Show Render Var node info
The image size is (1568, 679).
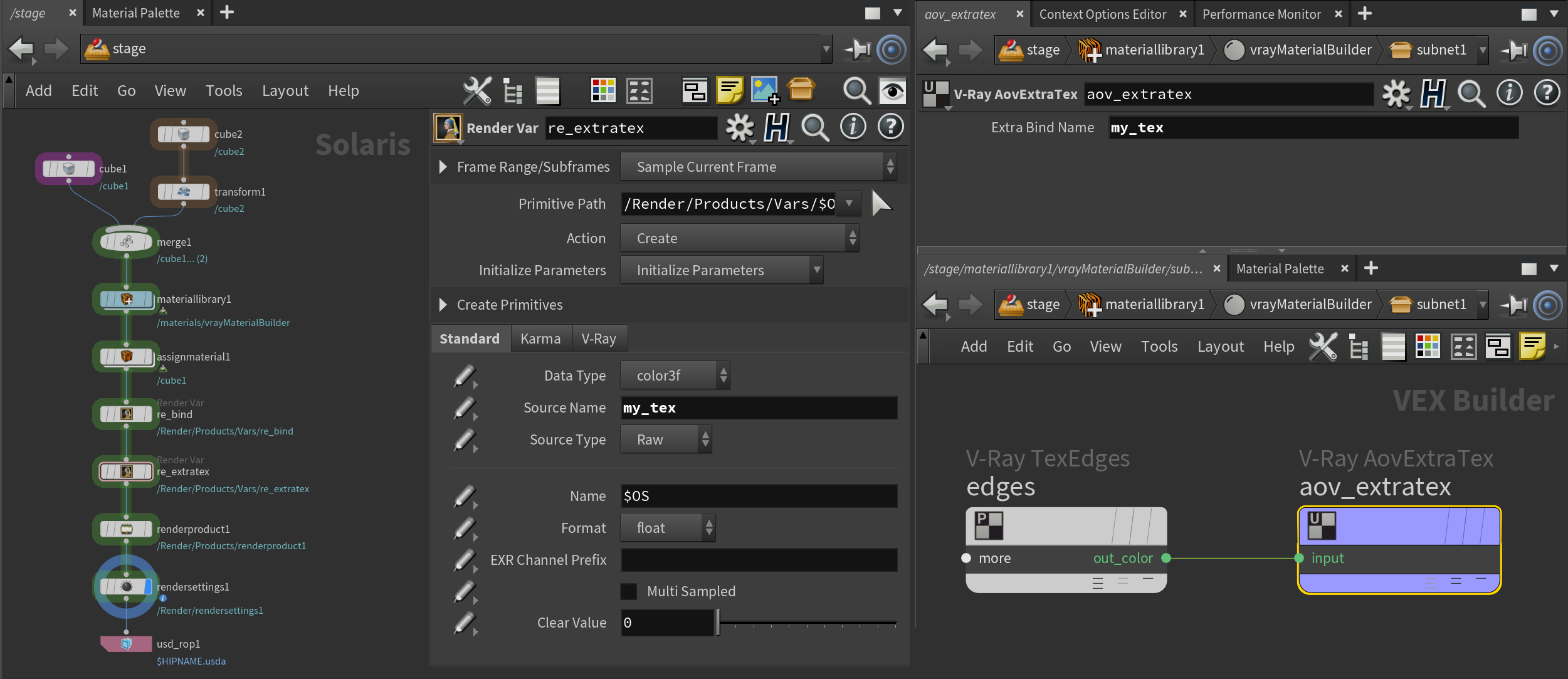point(853,127)
